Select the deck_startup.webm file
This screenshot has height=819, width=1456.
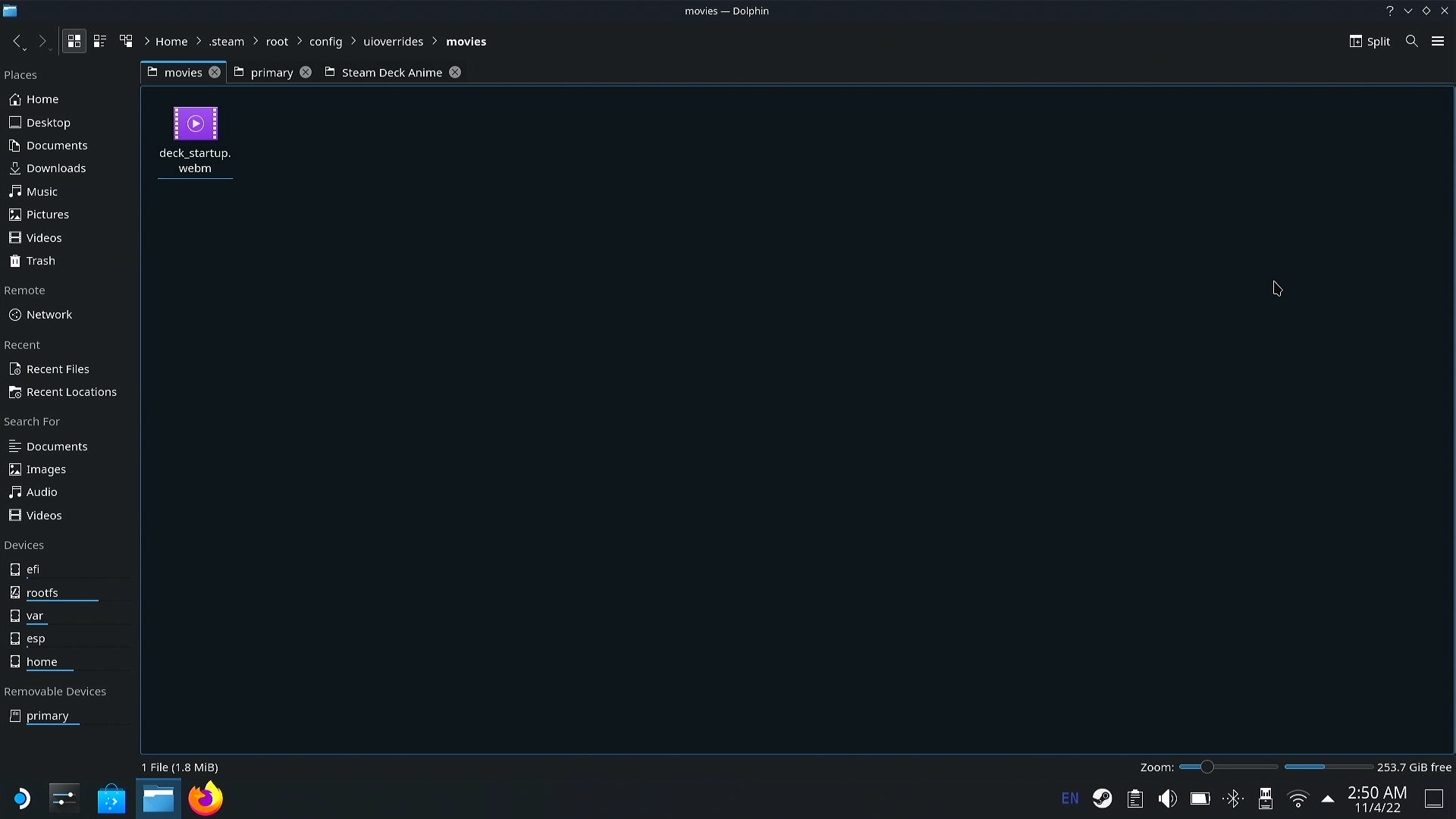point(195,140)
